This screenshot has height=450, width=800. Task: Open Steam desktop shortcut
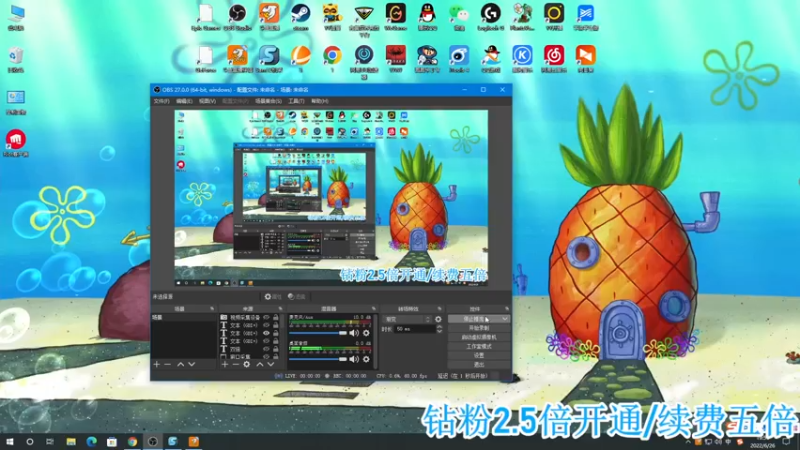pos(301,17)
